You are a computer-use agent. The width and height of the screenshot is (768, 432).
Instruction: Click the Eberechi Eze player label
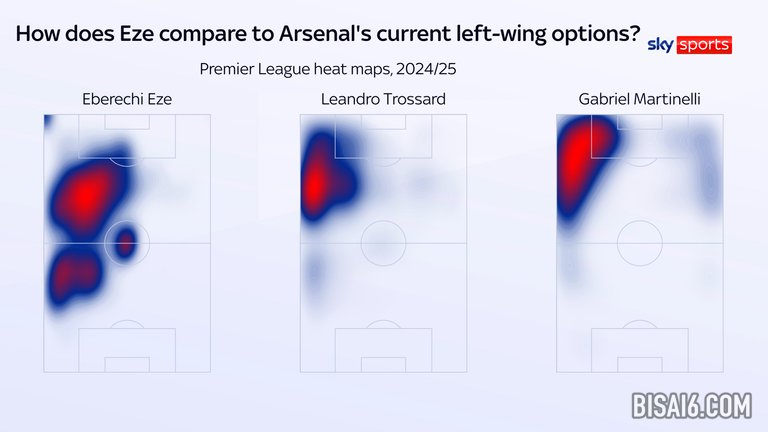127,99
